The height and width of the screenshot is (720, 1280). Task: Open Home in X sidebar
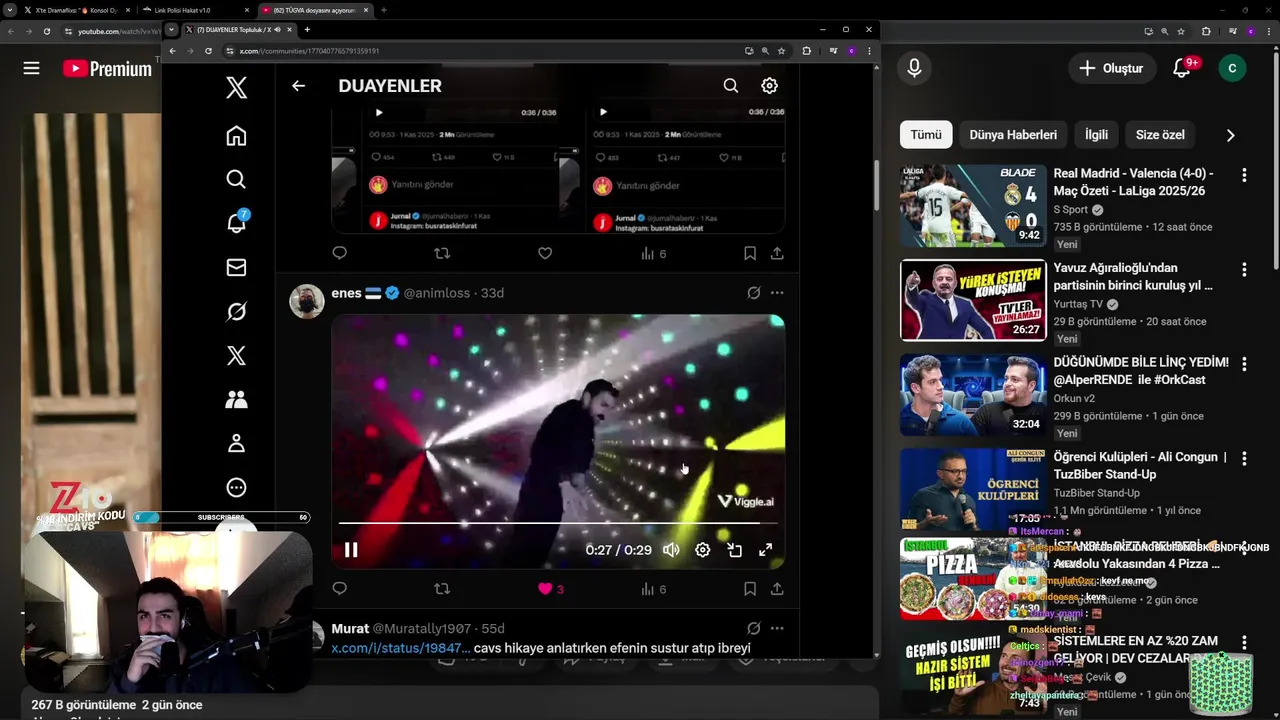coord(236,135)
